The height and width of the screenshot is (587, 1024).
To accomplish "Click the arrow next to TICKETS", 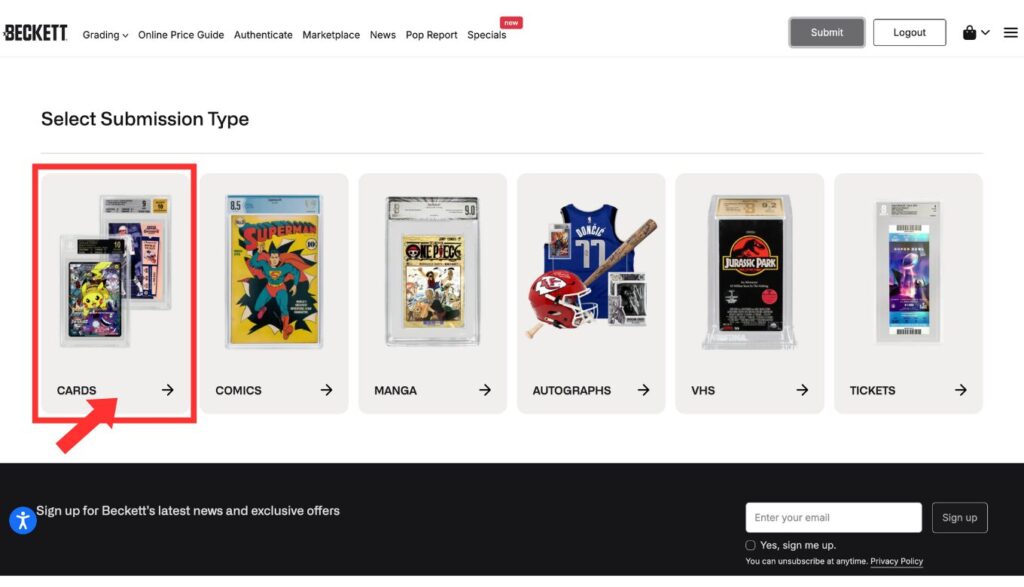I will pyautogui.click(x=961, y=390).
